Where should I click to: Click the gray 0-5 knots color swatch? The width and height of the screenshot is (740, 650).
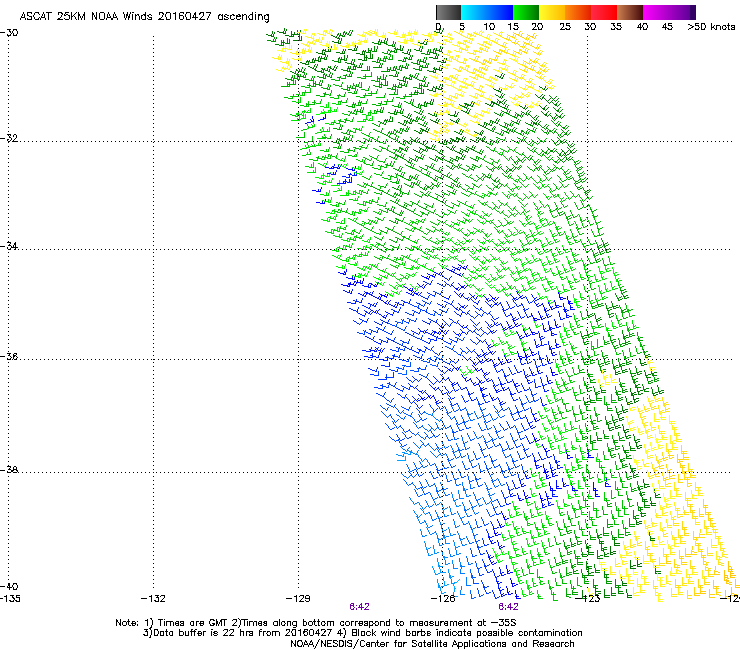(x=448, y=12)
